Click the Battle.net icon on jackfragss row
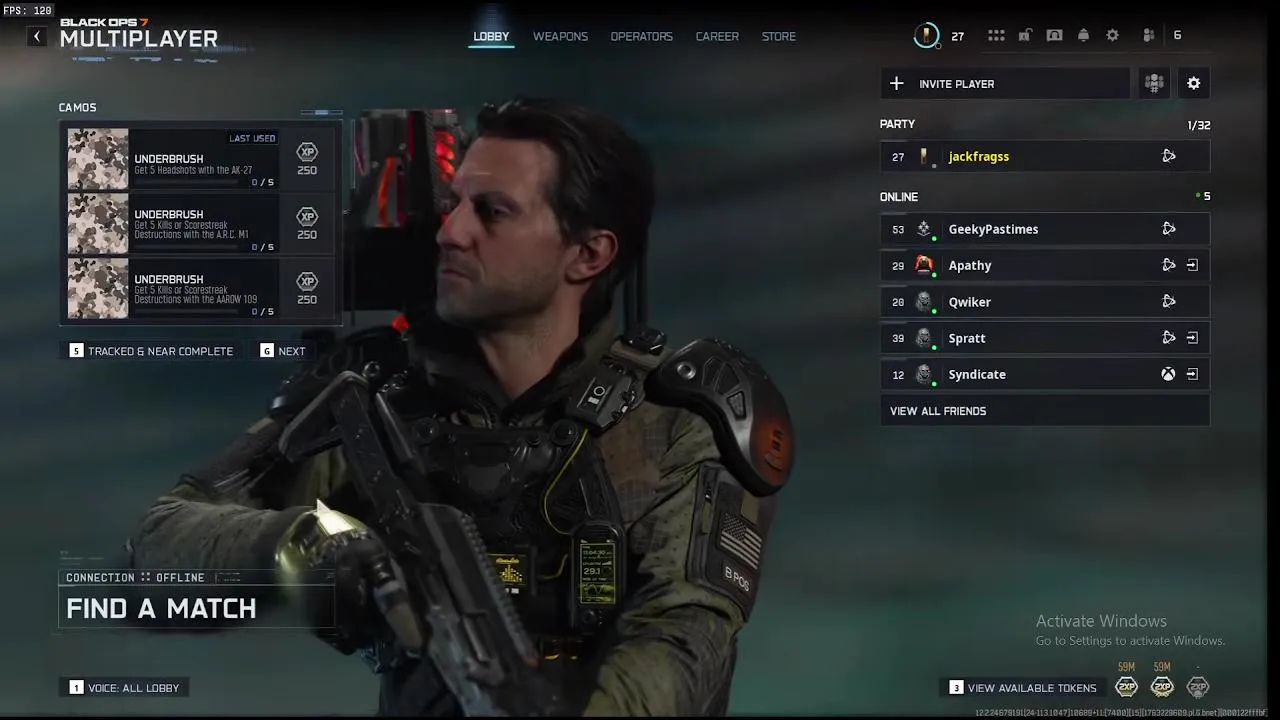 pyautogui.click(x=1168, y=156)
